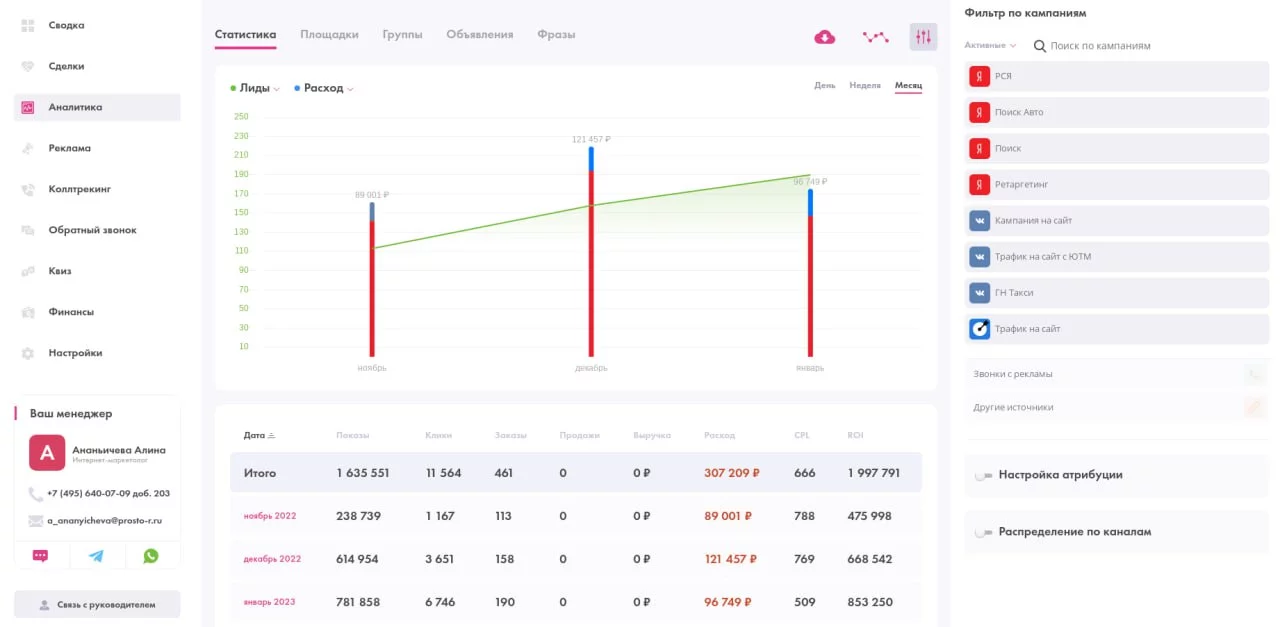Click the campaign search magnifier icon
The image size is (1280, 627).
click(1039, 46)
